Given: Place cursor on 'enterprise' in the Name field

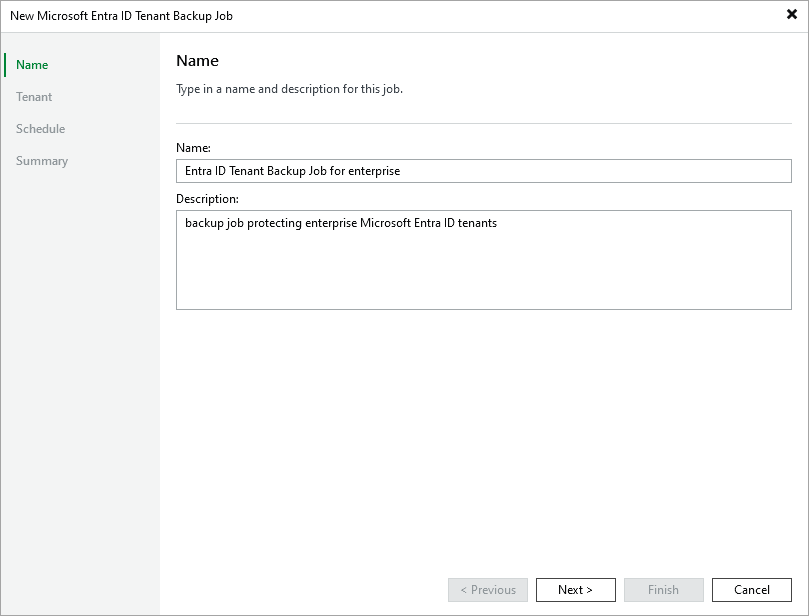Looking at the screenshot, I should [x=374, y=171].
